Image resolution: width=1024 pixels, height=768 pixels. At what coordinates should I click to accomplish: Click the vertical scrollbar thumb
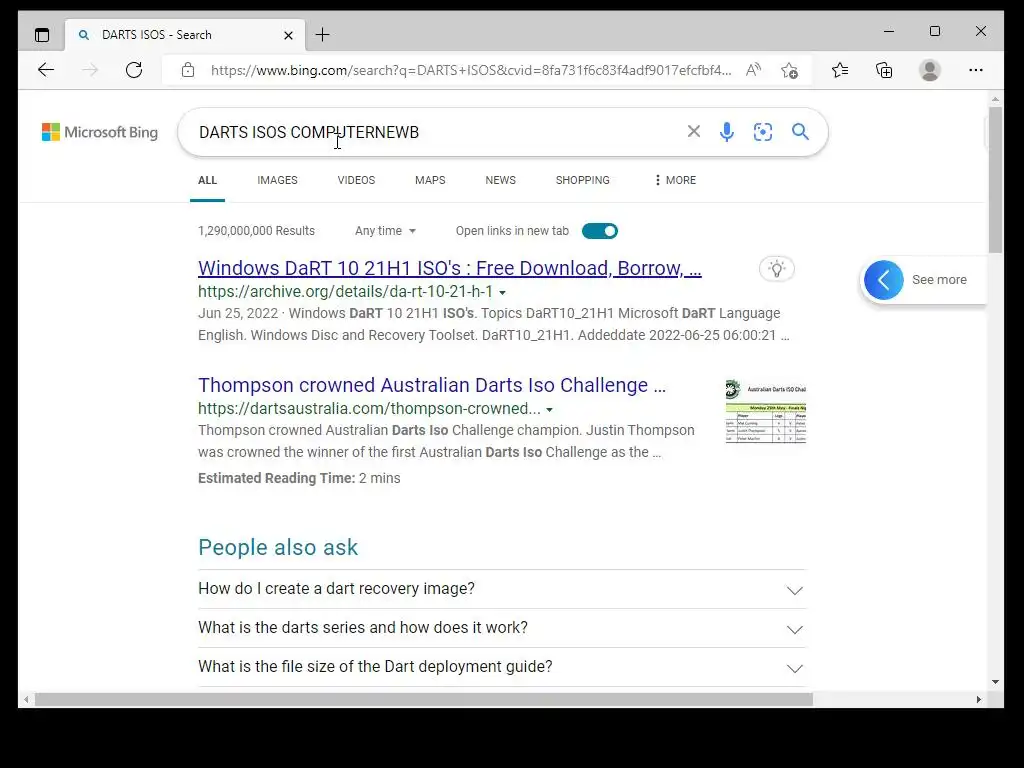pyautogui.click(x=995, y=180)
